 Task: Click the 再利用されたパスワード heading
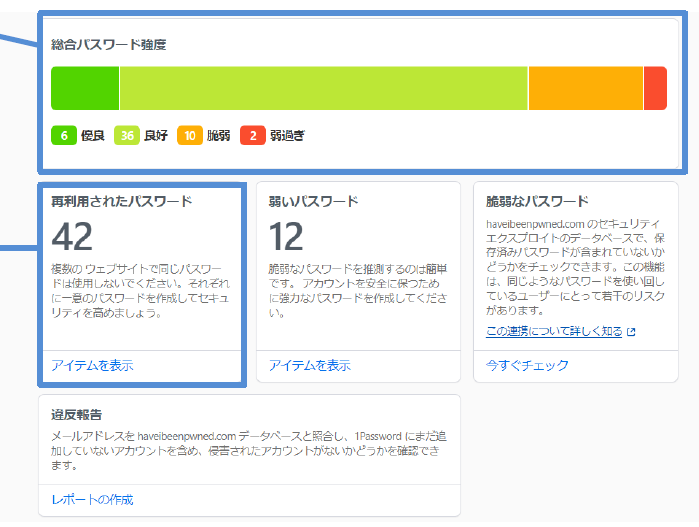pos(122,202)
